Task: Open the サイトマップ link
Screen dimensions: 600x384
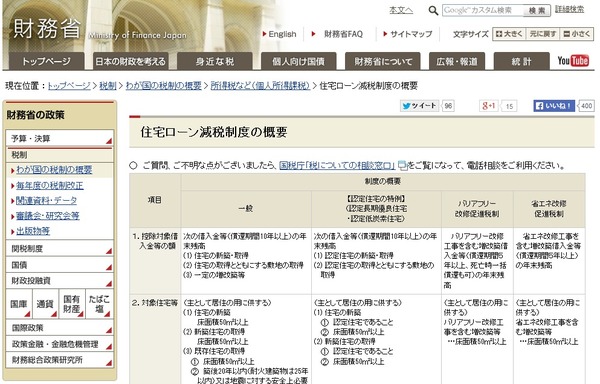Action: 411,34
